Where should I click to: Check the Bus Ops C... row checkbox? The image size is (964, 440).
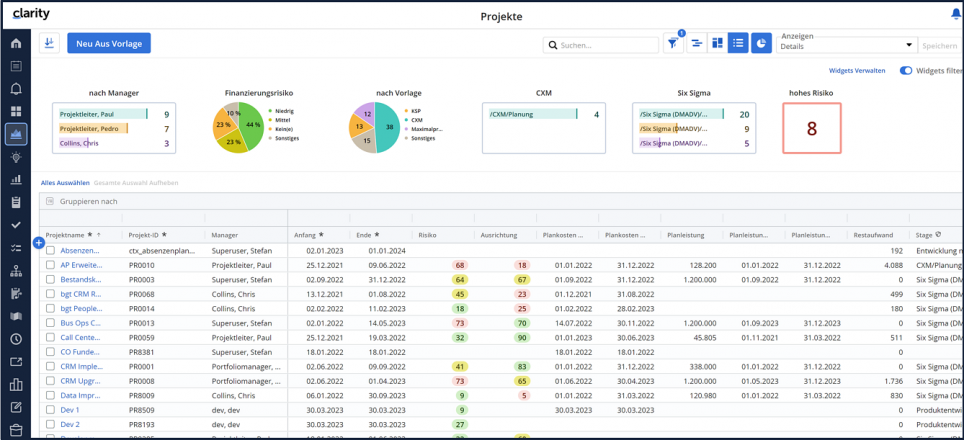pos(50,323)
